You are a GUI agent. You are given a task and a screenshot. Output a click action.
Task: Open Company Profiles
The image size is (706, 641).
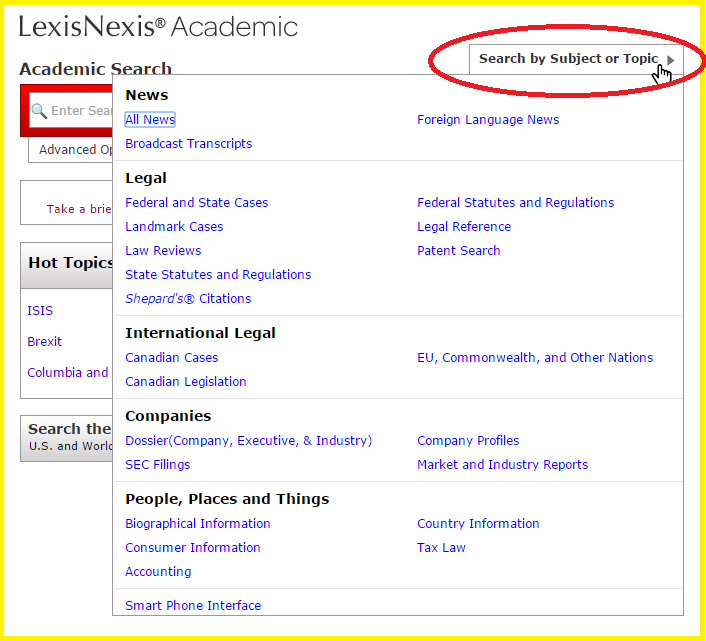[468, 441]
